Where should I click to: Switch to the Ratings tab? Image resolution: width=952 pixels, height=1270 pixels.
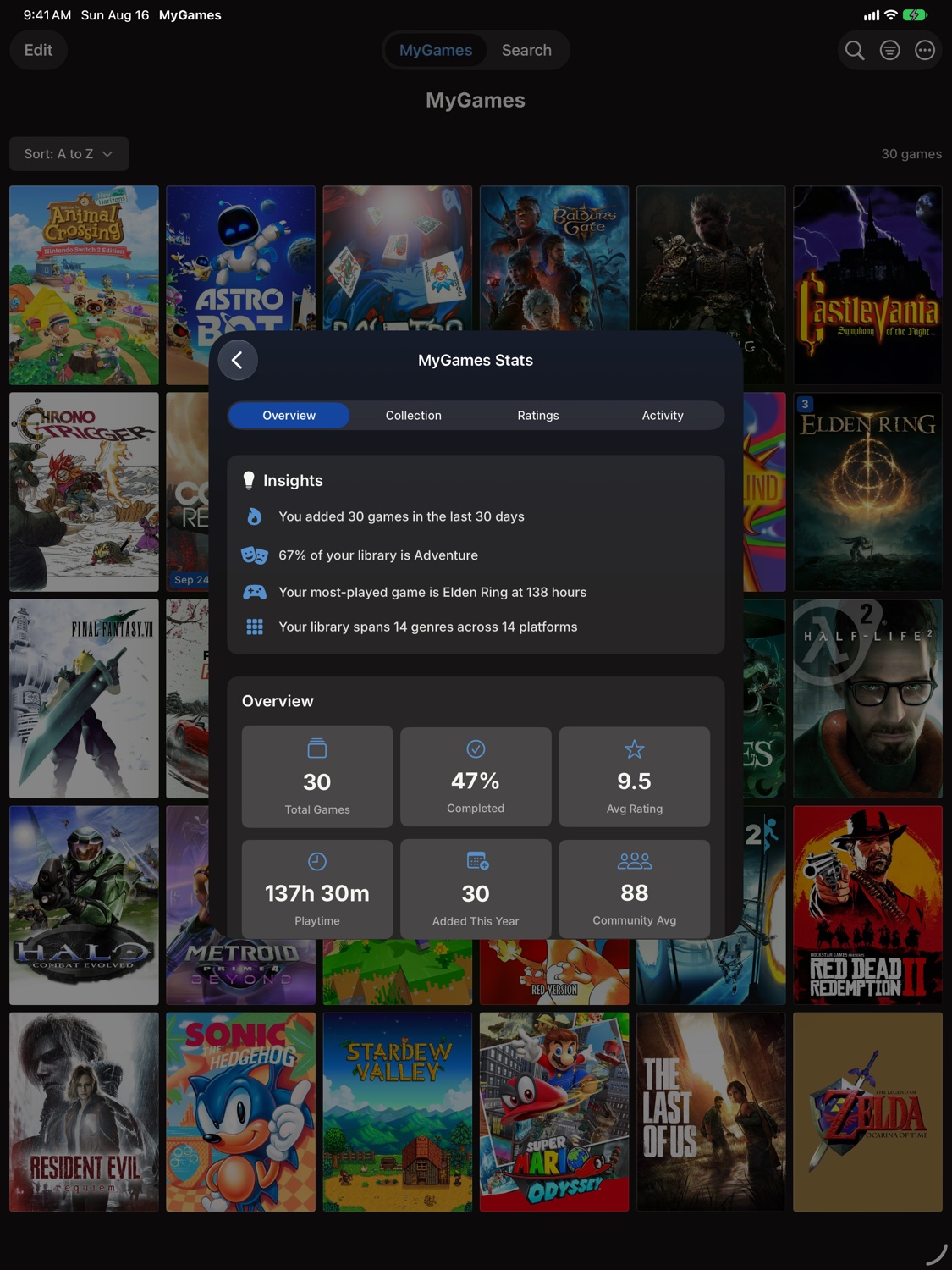[538, 416]
